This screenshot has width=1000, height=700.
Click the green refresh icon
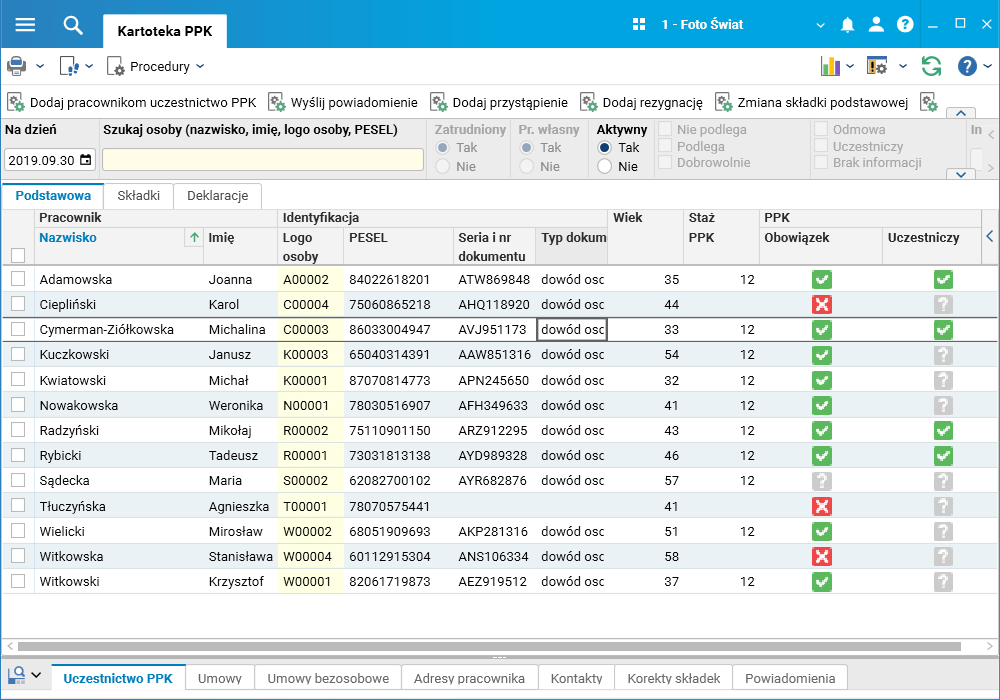(931, 66)
